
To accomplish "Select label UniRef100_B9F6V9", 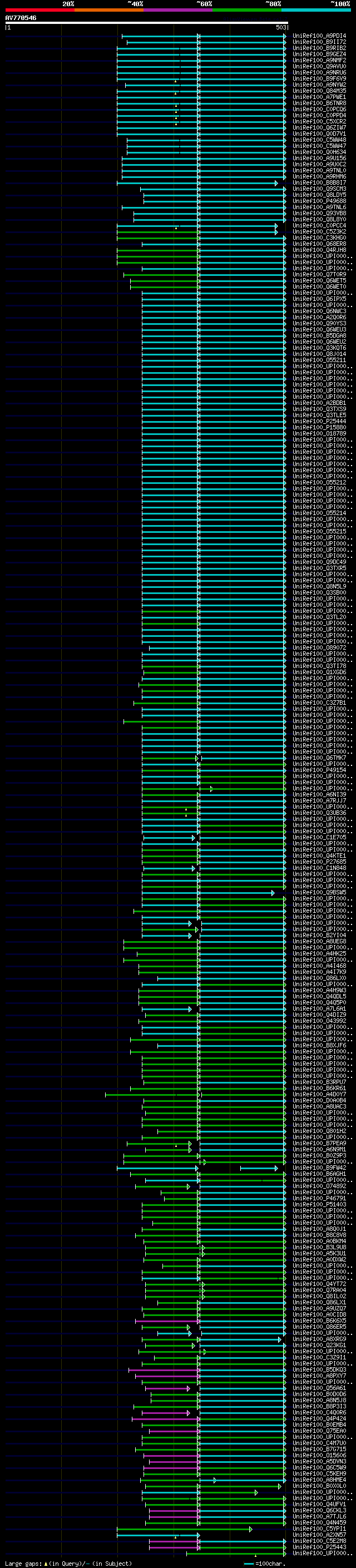I will coord(319,78).
